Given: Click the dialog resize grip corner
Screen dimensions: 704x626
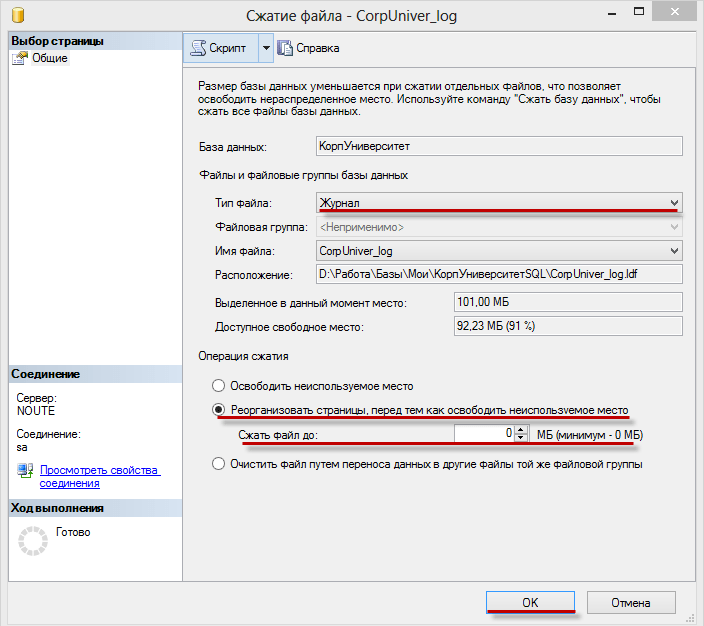Looking at the screenshot, I should [691, 619].
